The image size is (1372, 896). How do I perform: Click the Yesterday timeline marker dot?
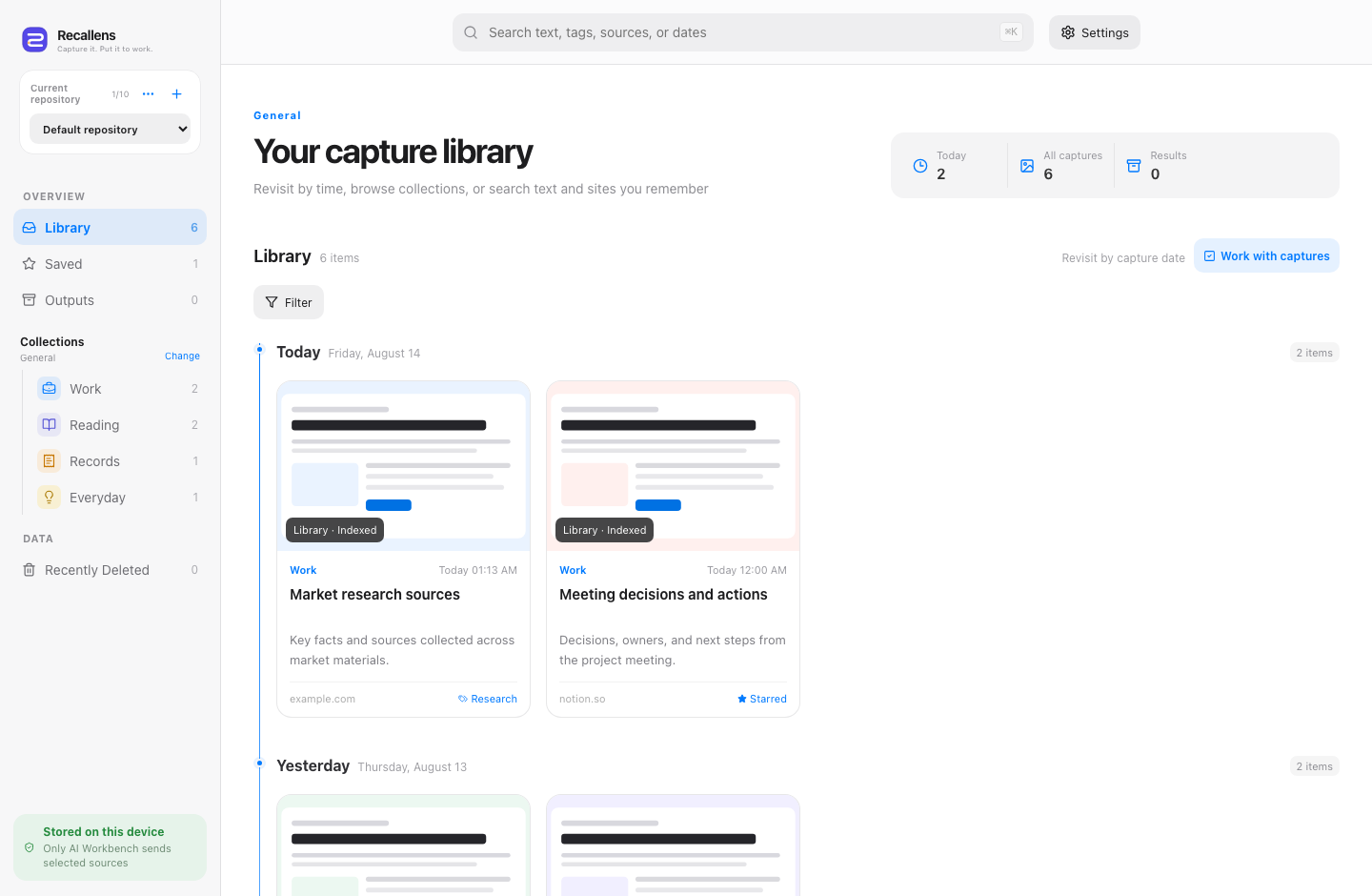[259, 764]
